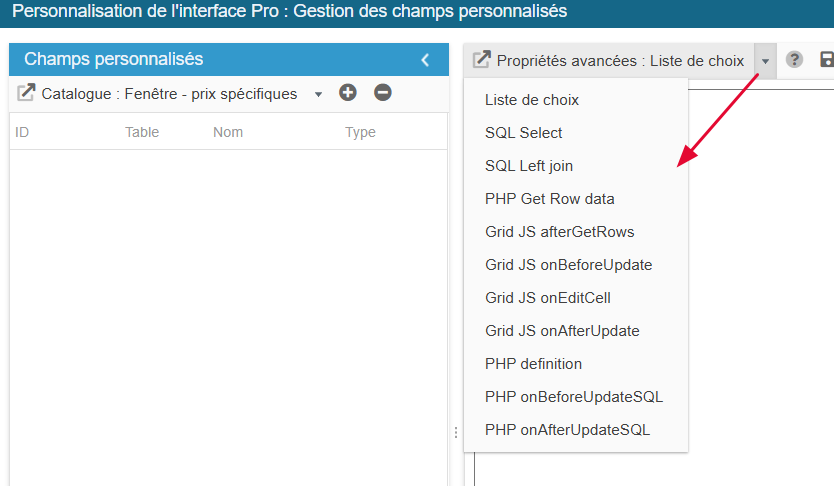
Task: Select PHP Get Row data
Action: [x=550, y=199]
